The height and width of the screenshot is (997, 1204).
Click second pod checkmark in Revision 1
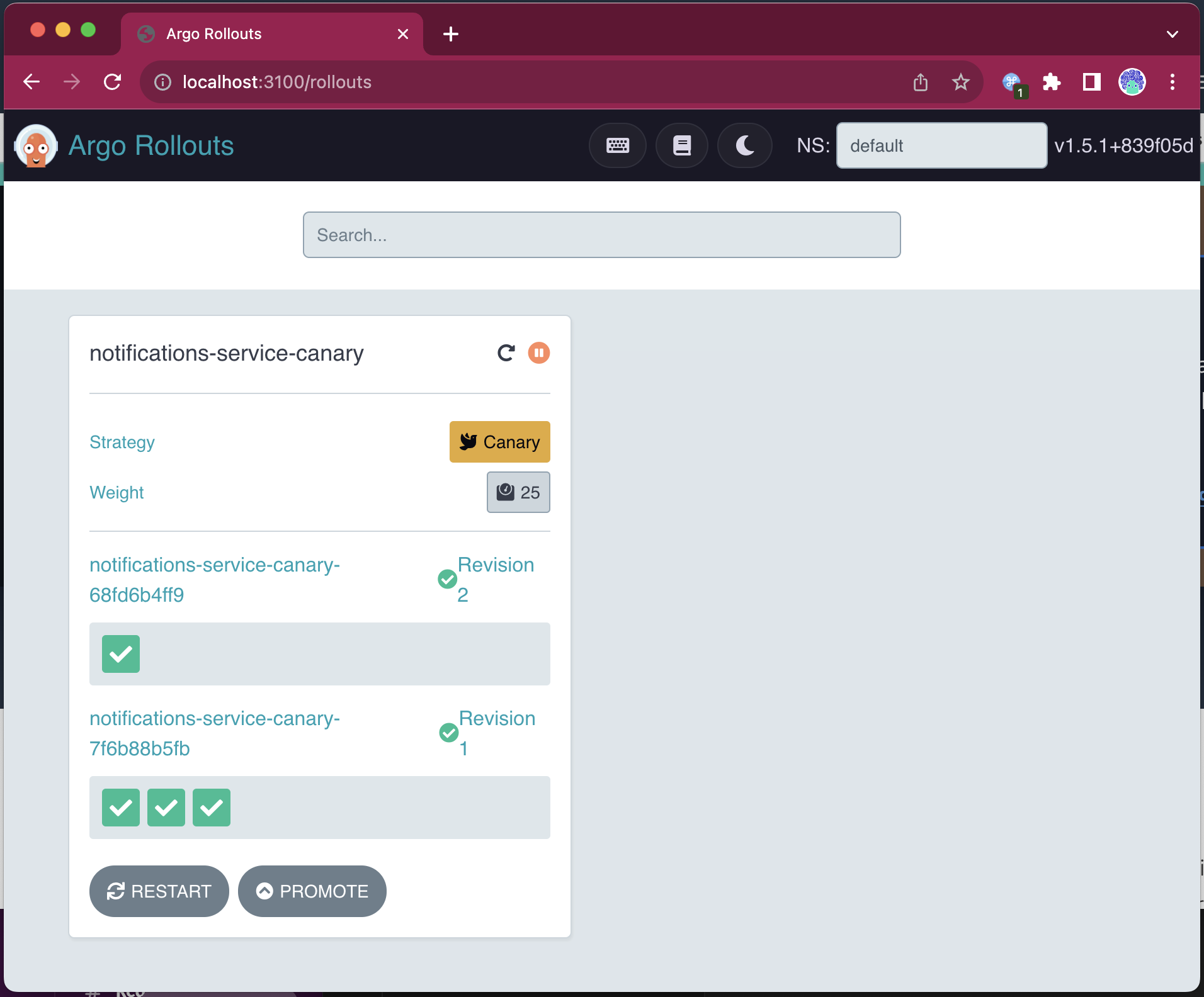point(166,808)
